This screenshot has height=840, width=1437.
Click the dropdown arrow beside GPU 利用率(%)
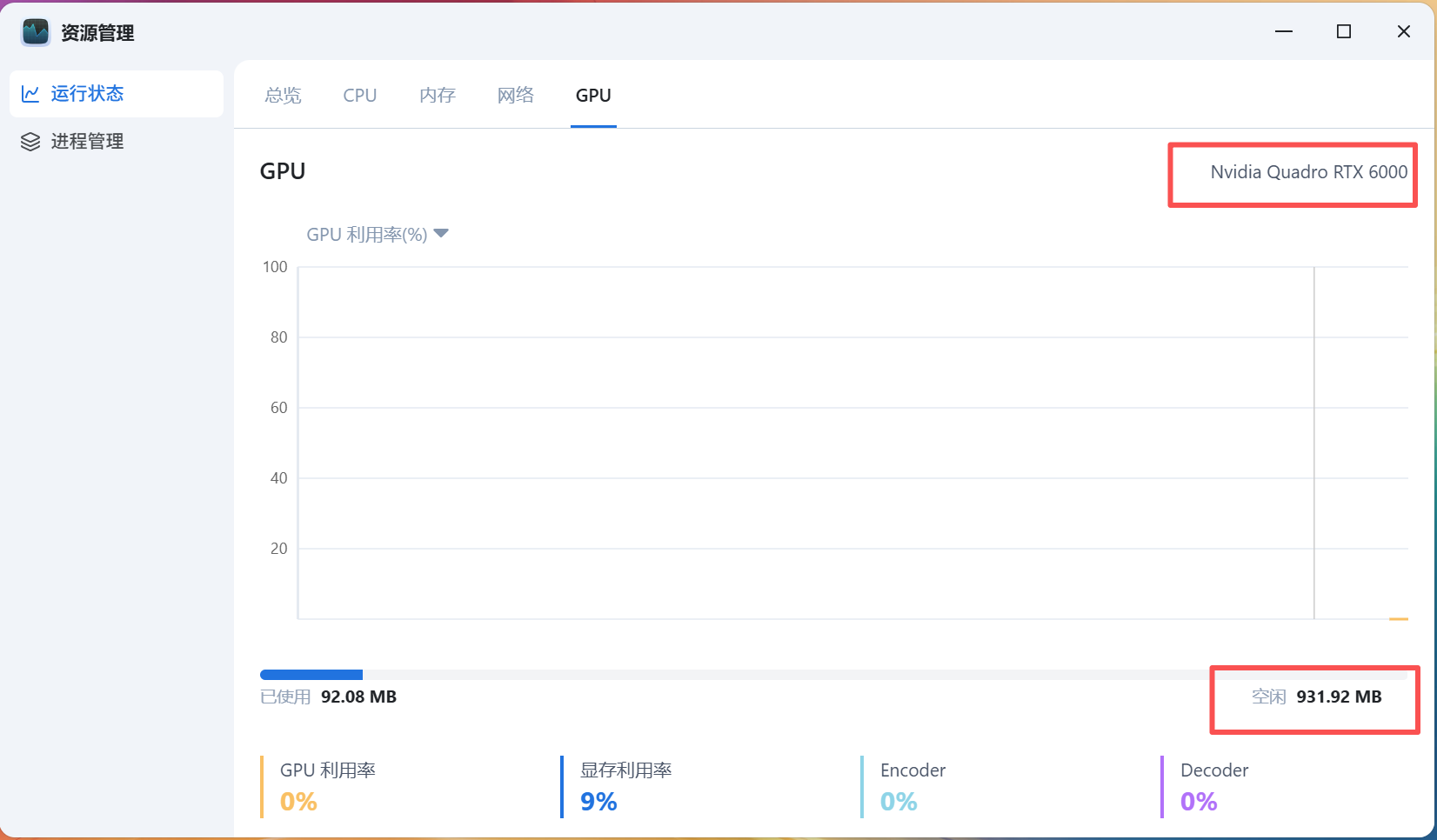(x=441, y=233)
